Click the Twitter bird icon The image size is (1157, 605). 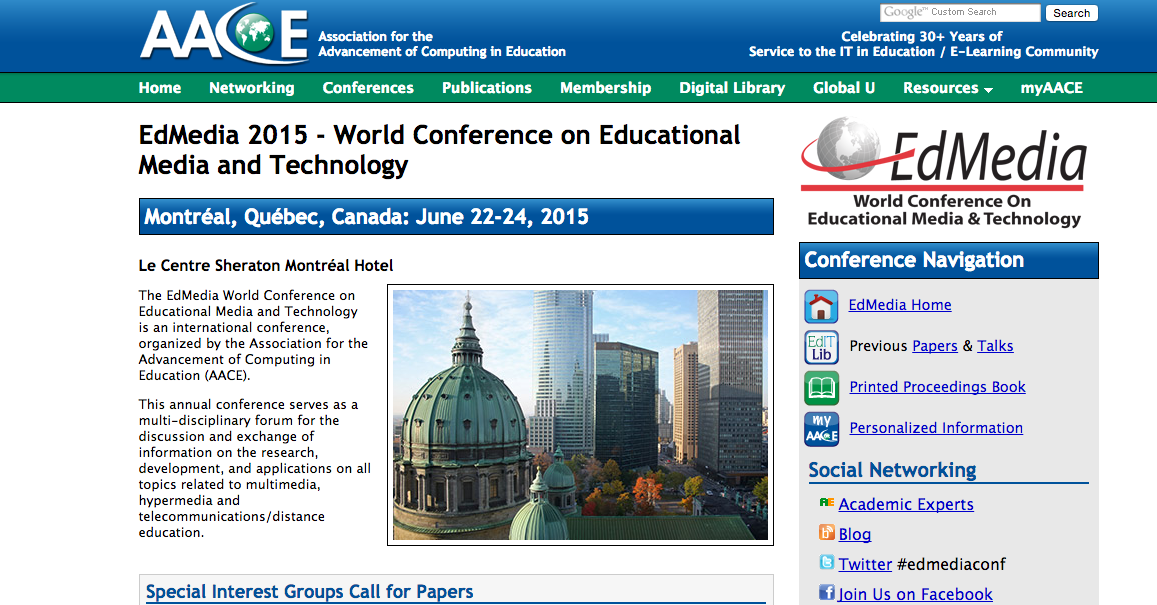tap(826, 562)
